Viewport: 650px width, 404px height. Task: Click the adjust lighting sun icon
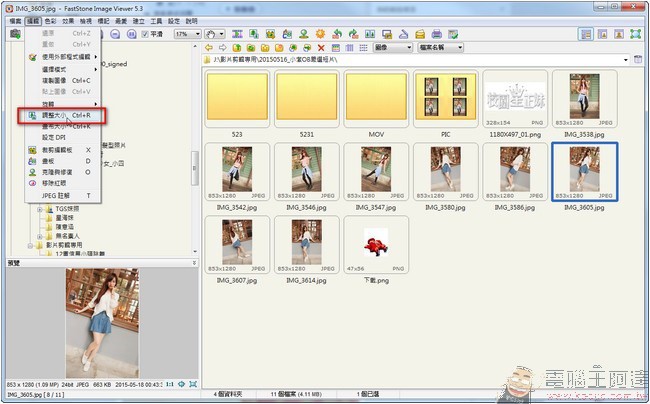click(x=320, y=34)
